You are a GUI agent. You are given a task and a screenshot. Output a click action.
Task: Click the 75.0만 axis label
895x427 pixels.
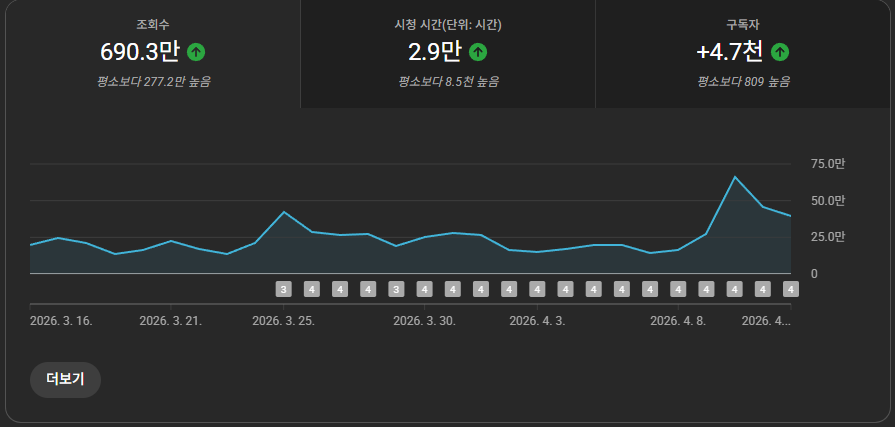(827, 164)
